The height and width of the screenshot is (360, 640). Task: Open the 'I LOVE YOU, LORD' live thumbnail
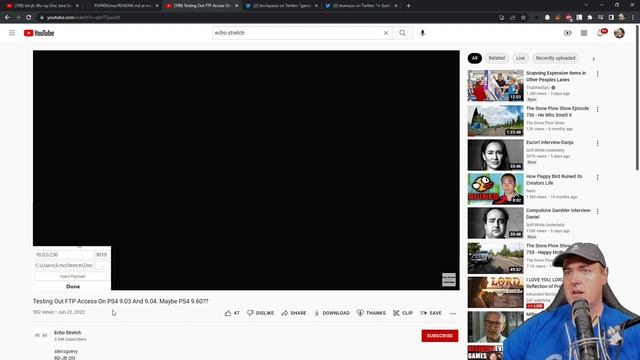(x=496, y=292)
